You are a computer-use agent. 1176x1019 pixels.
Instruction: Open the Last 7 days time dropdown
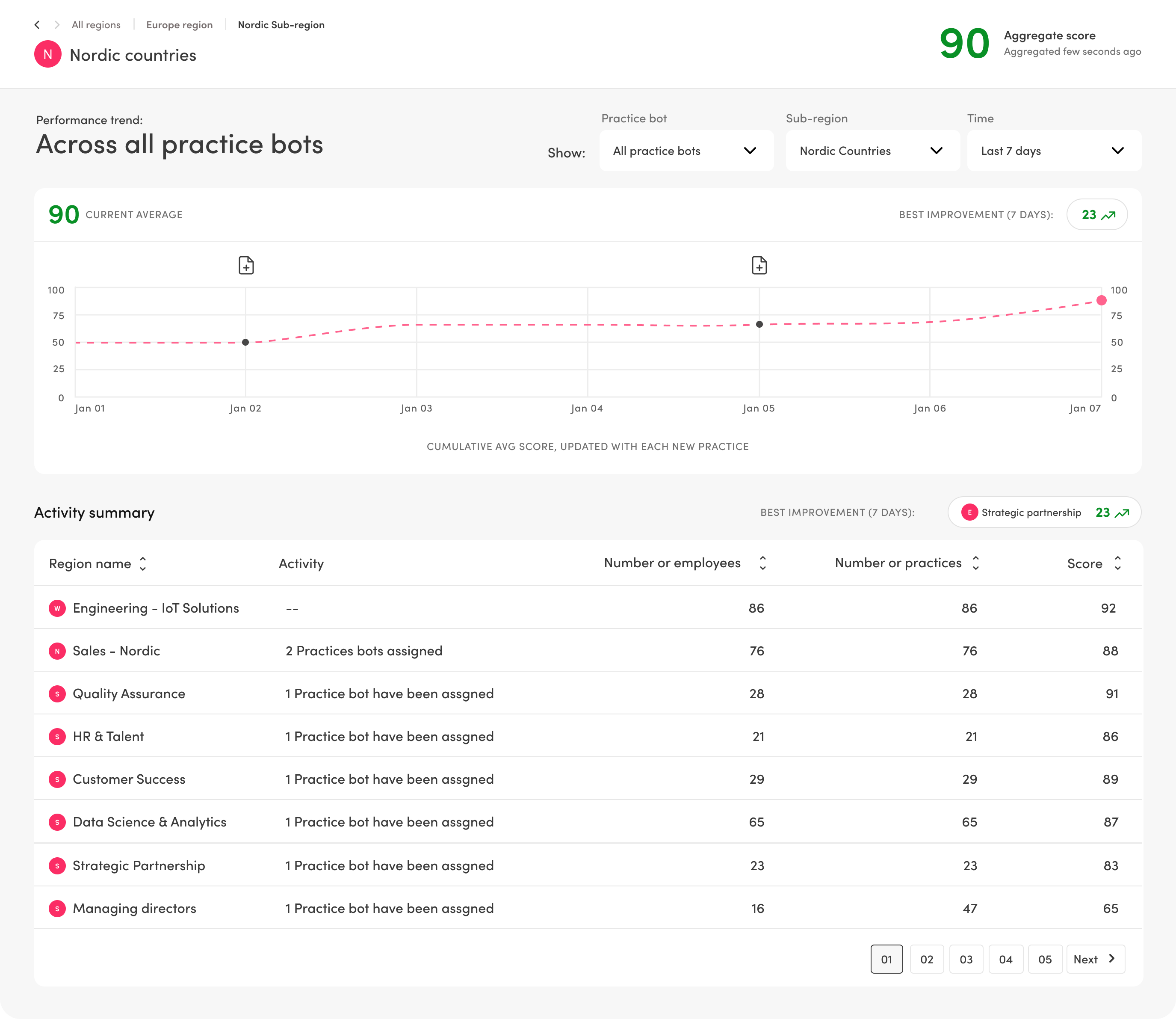pos(1054,151)
